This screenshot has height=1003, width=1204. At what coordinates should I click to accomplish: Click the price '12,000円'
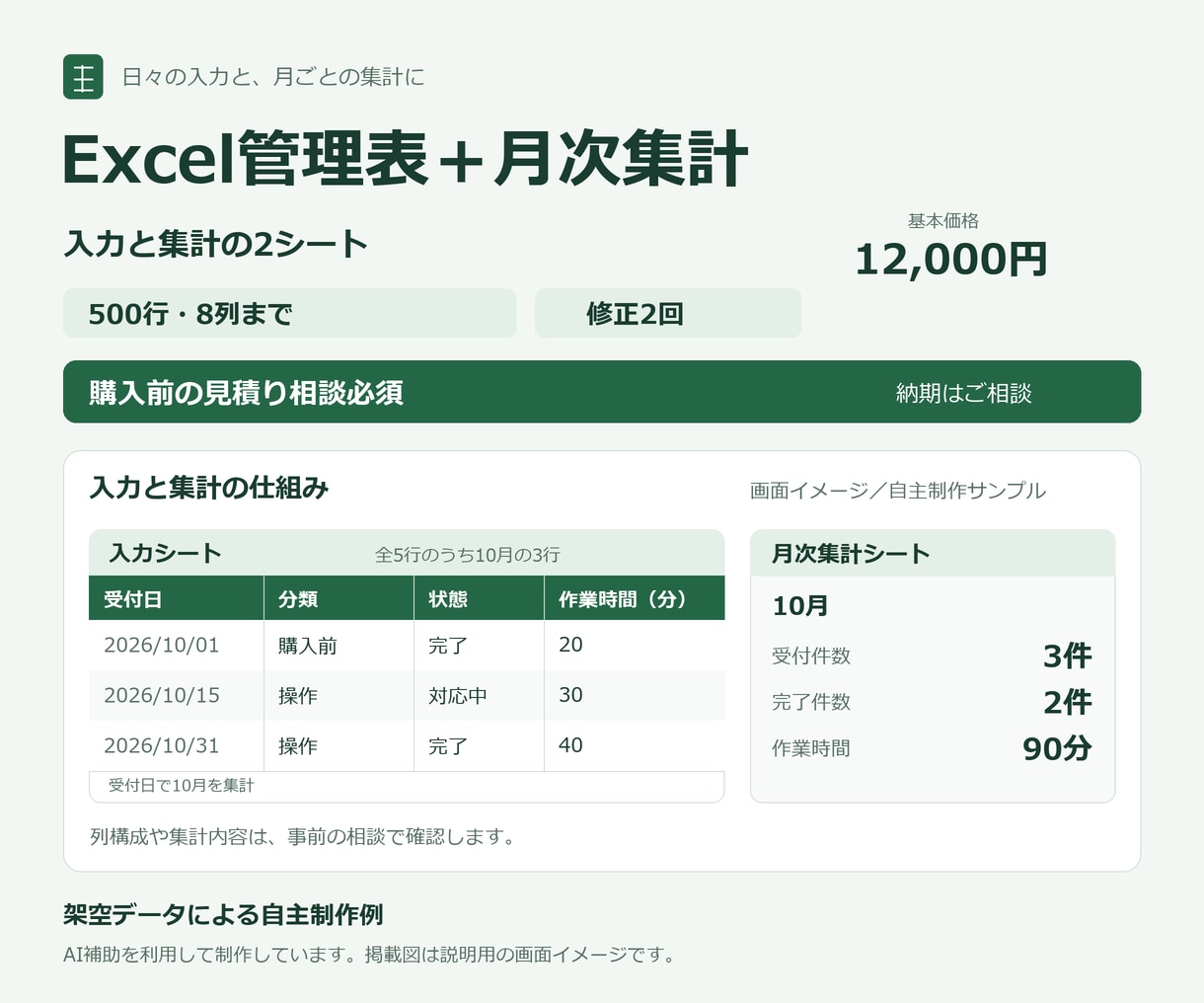[x=950, y=260]
